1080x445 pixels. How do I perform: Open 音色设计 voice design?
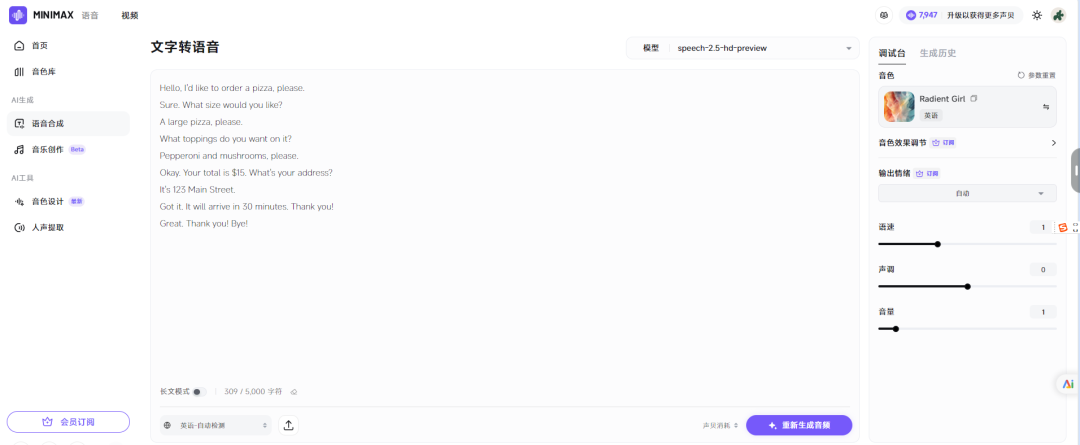(68, 202)
